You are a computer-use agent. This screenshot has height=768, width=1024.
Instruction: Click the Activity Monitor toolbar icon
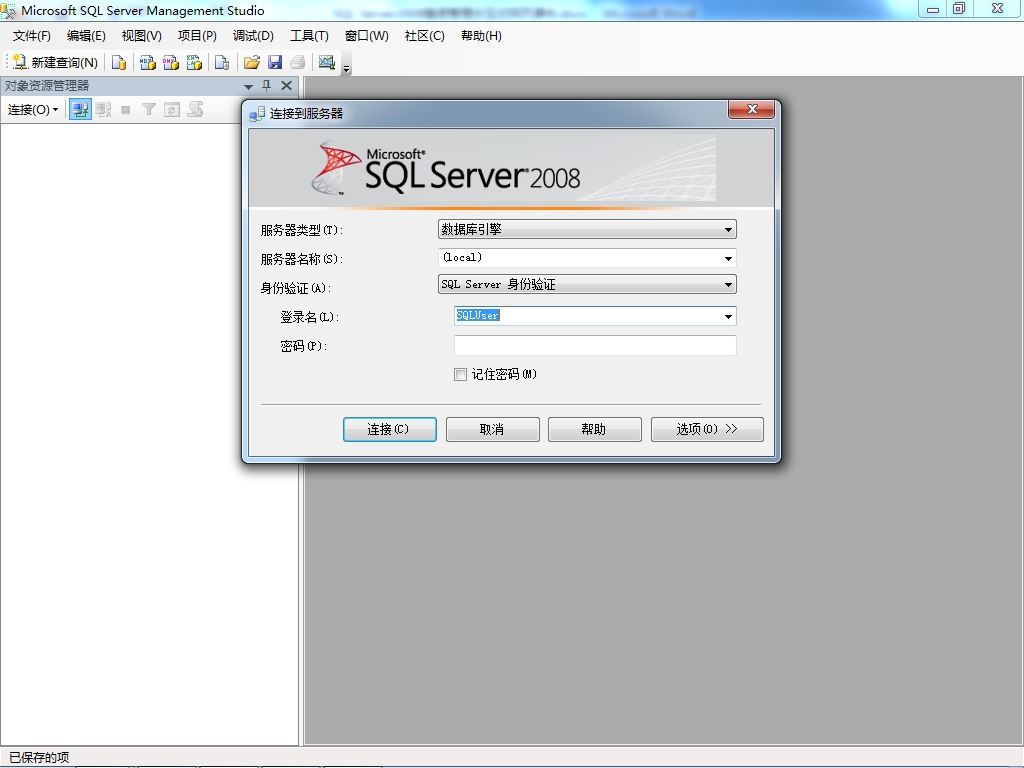click(327, 62)
